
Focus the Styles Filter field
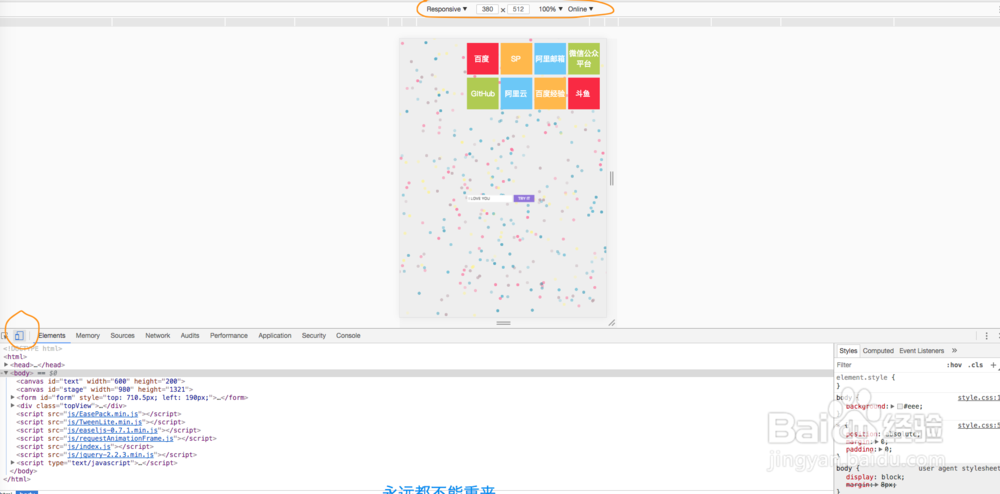[x=890, y=365]
